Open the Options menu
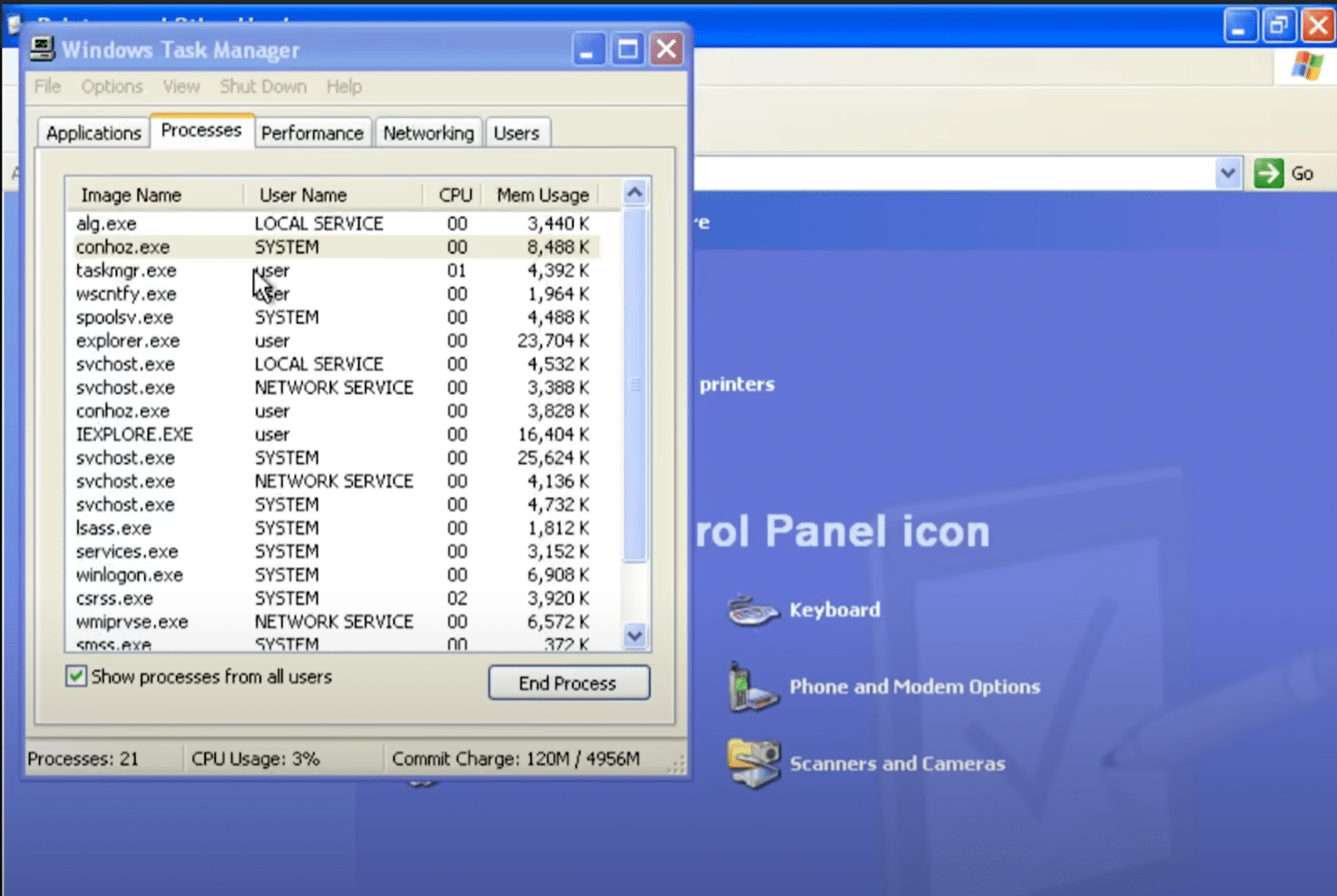 [x=112, y=86]
